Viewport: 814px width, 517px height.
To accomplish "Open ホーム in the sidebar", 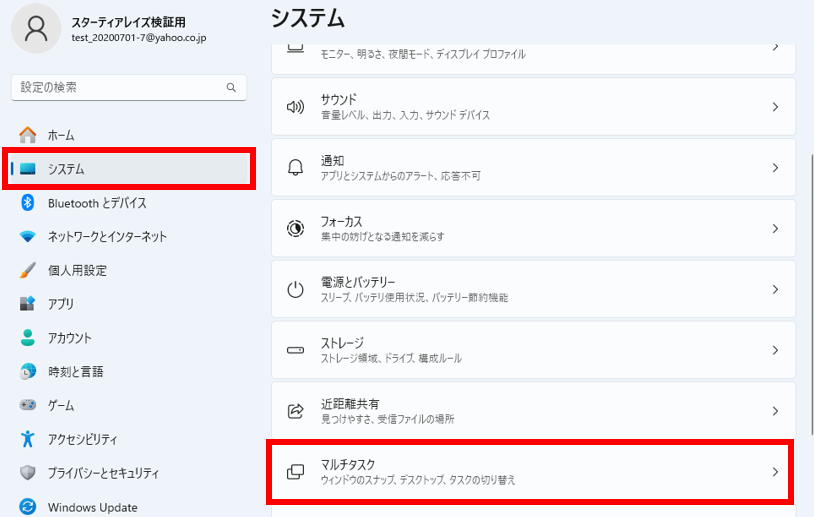I will click(61, 135).
